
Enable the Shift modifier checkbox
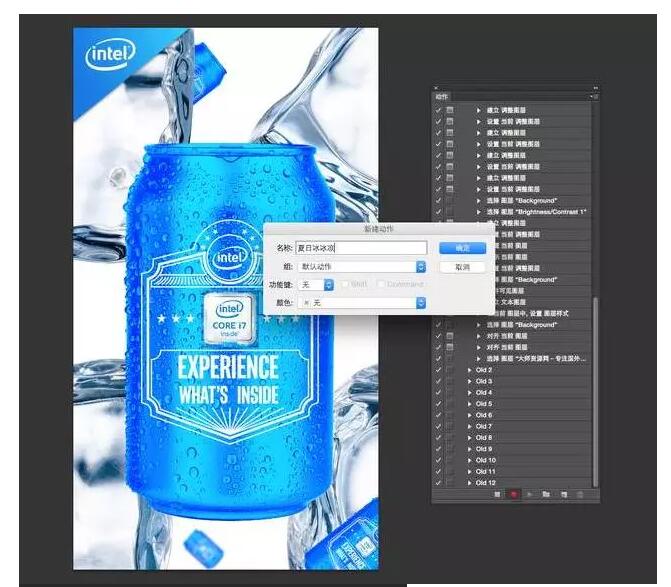(343, 284)
